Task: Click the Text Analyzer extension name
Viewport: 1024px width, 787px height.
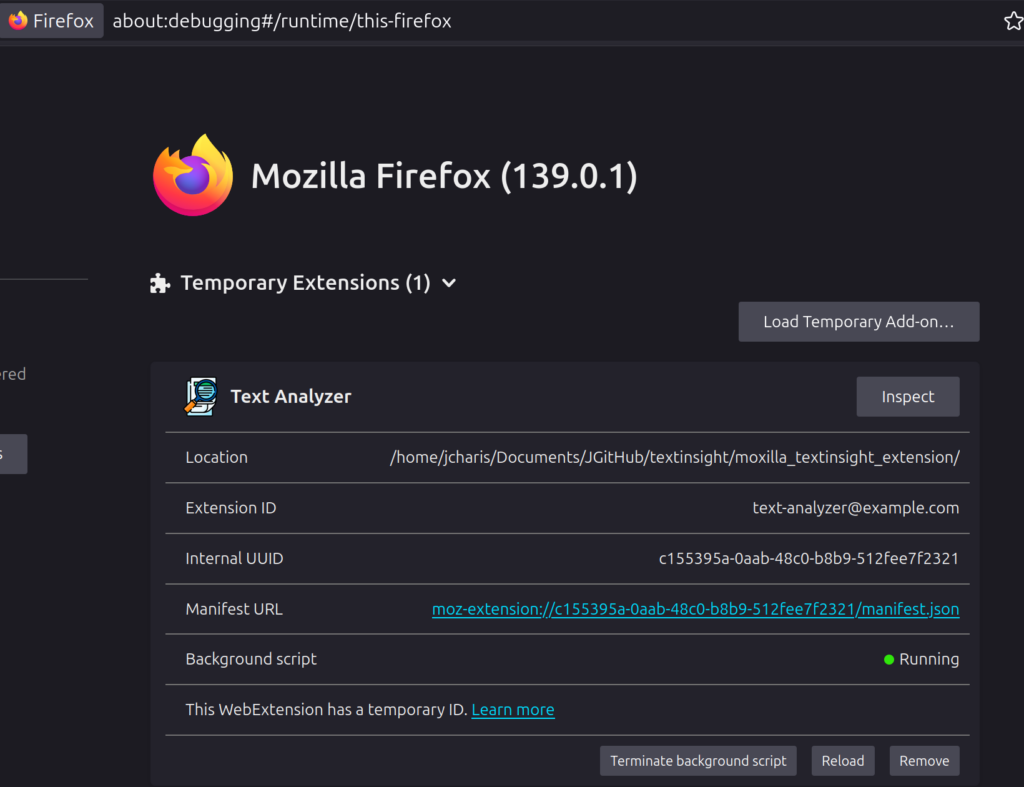Action: pos(291,396)
